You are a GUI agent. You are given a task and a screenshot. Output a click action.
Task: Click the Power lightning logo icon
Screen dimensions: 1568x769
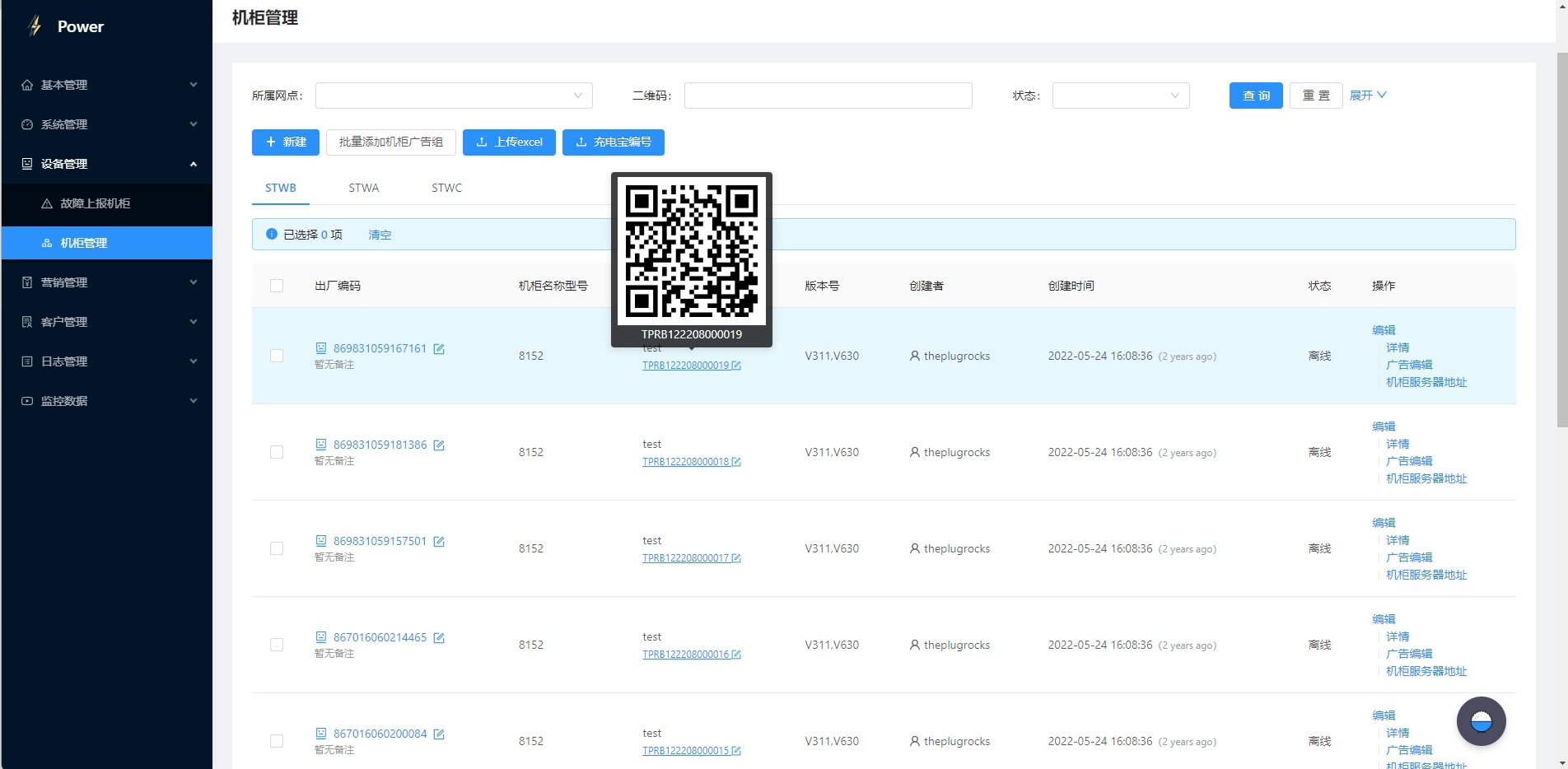click(35, 26)
